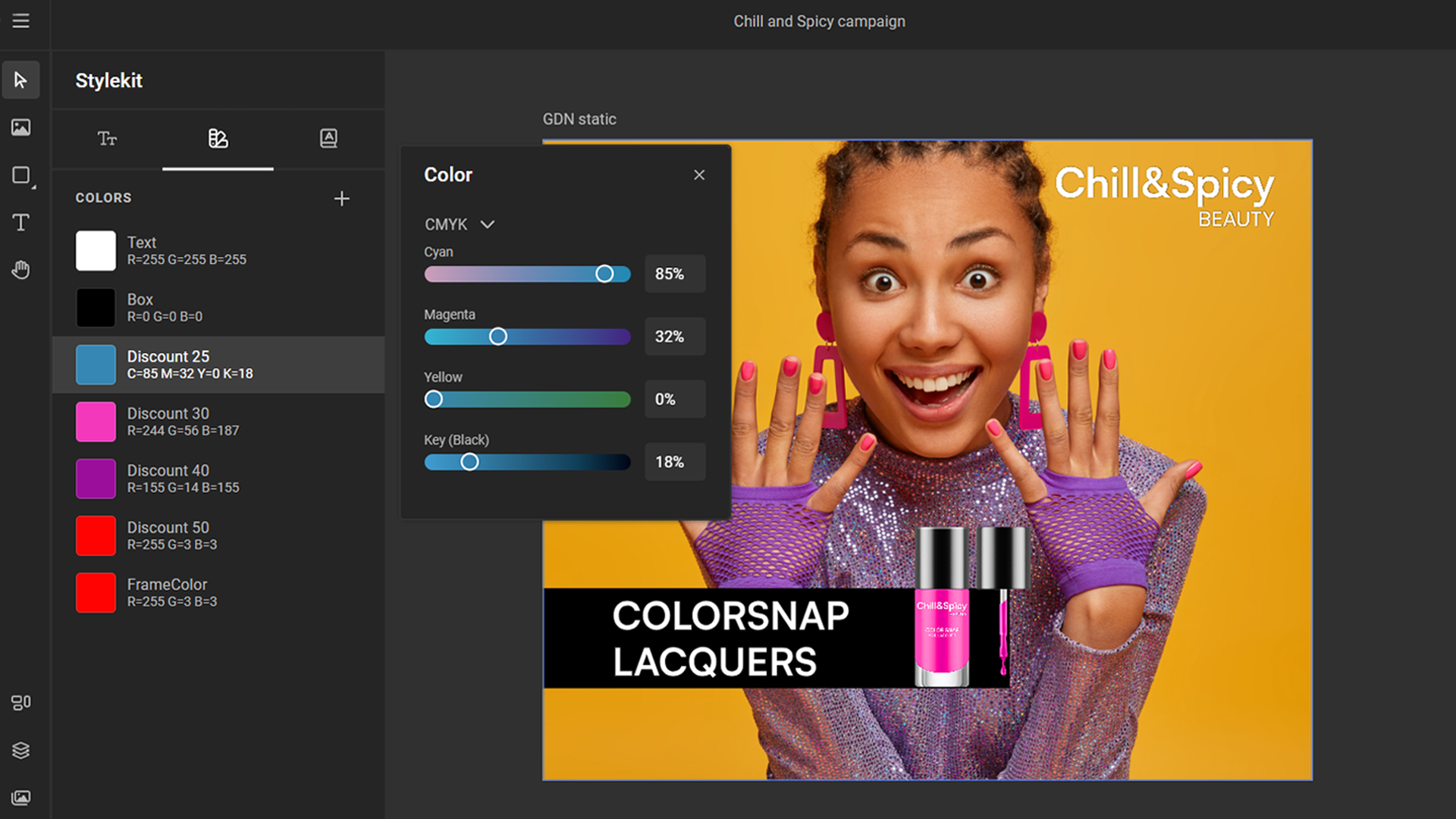Select the 'Discount 30' color name
Screen dimensions: 1456x819
point(168,413)
